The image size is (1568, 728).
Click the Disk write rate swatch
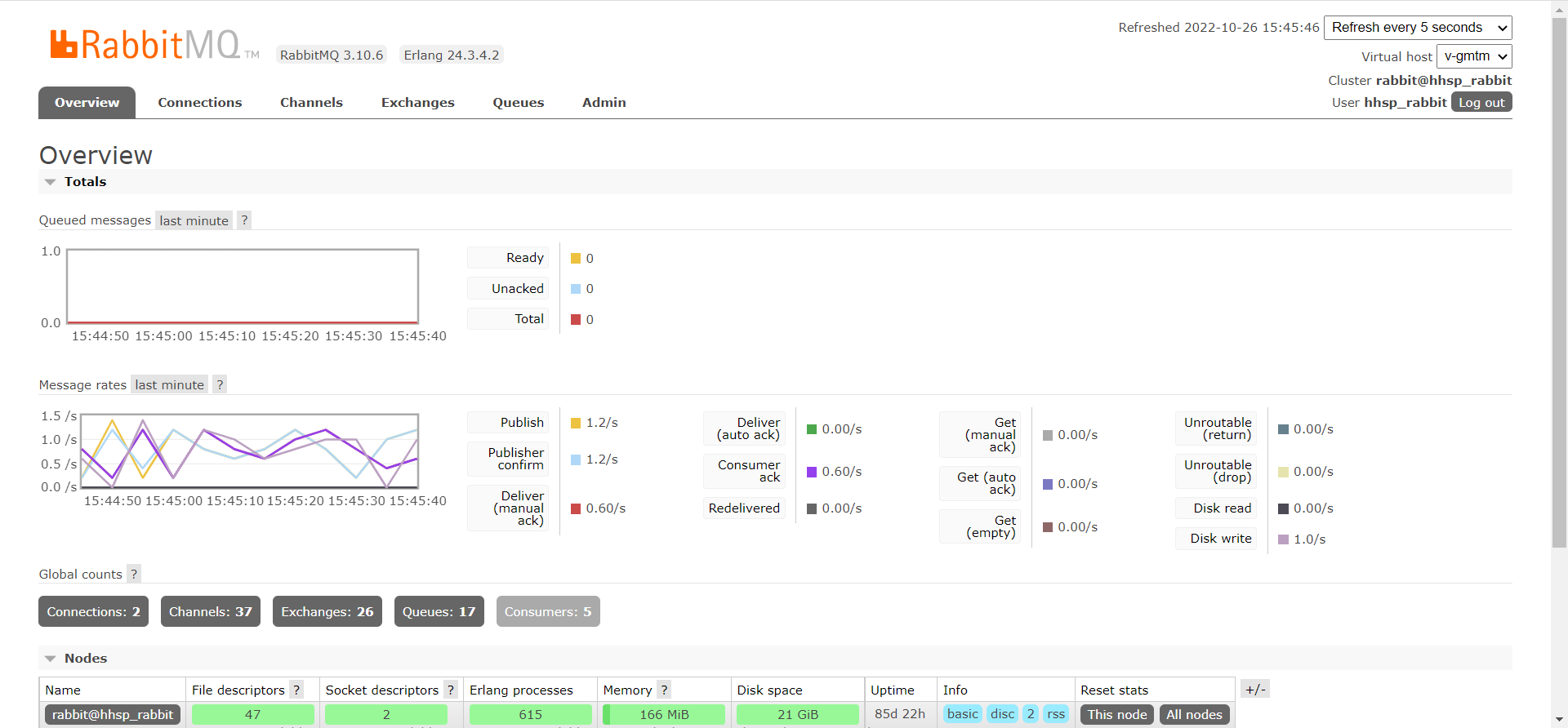click(x=1283, y=539)
